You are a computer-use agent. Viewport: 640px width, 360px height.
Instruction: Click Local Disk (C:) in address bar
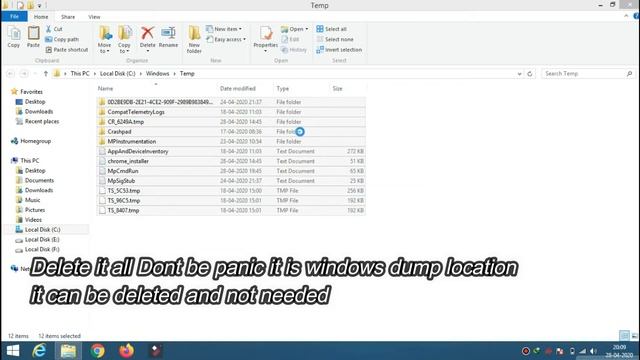point(118,73)
